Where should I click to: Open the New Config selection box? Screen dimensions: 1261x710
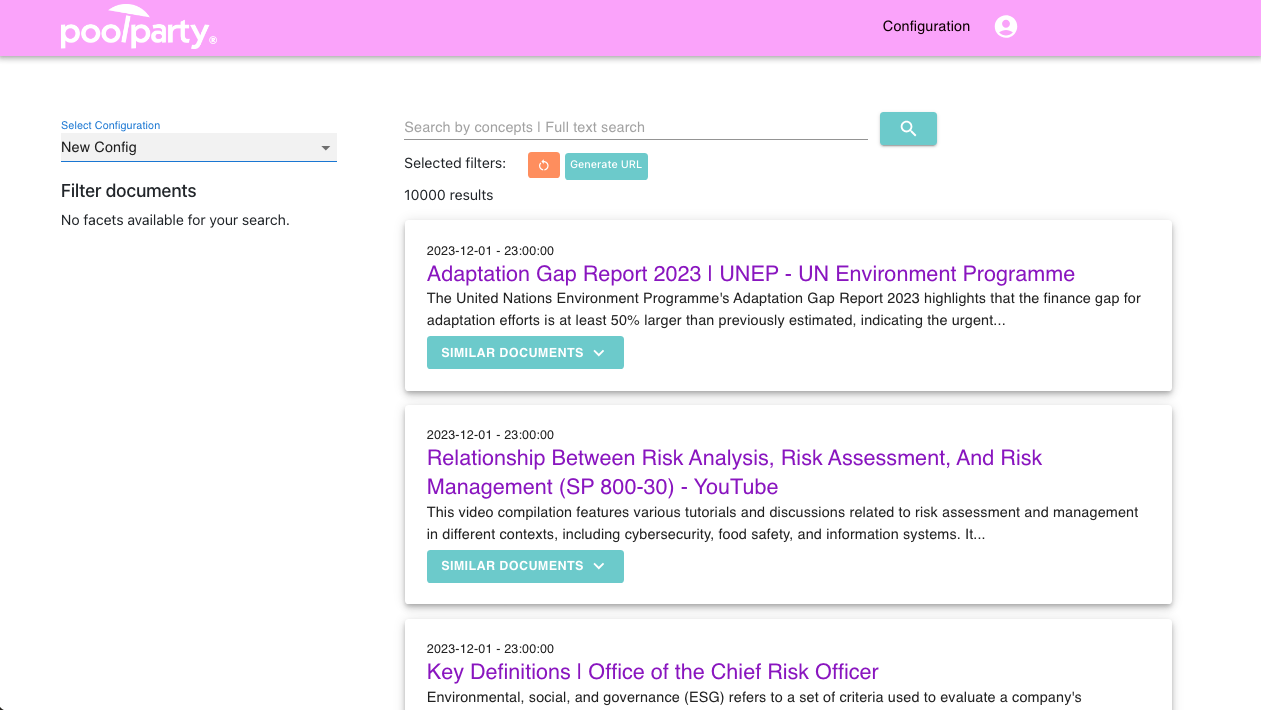190,147
